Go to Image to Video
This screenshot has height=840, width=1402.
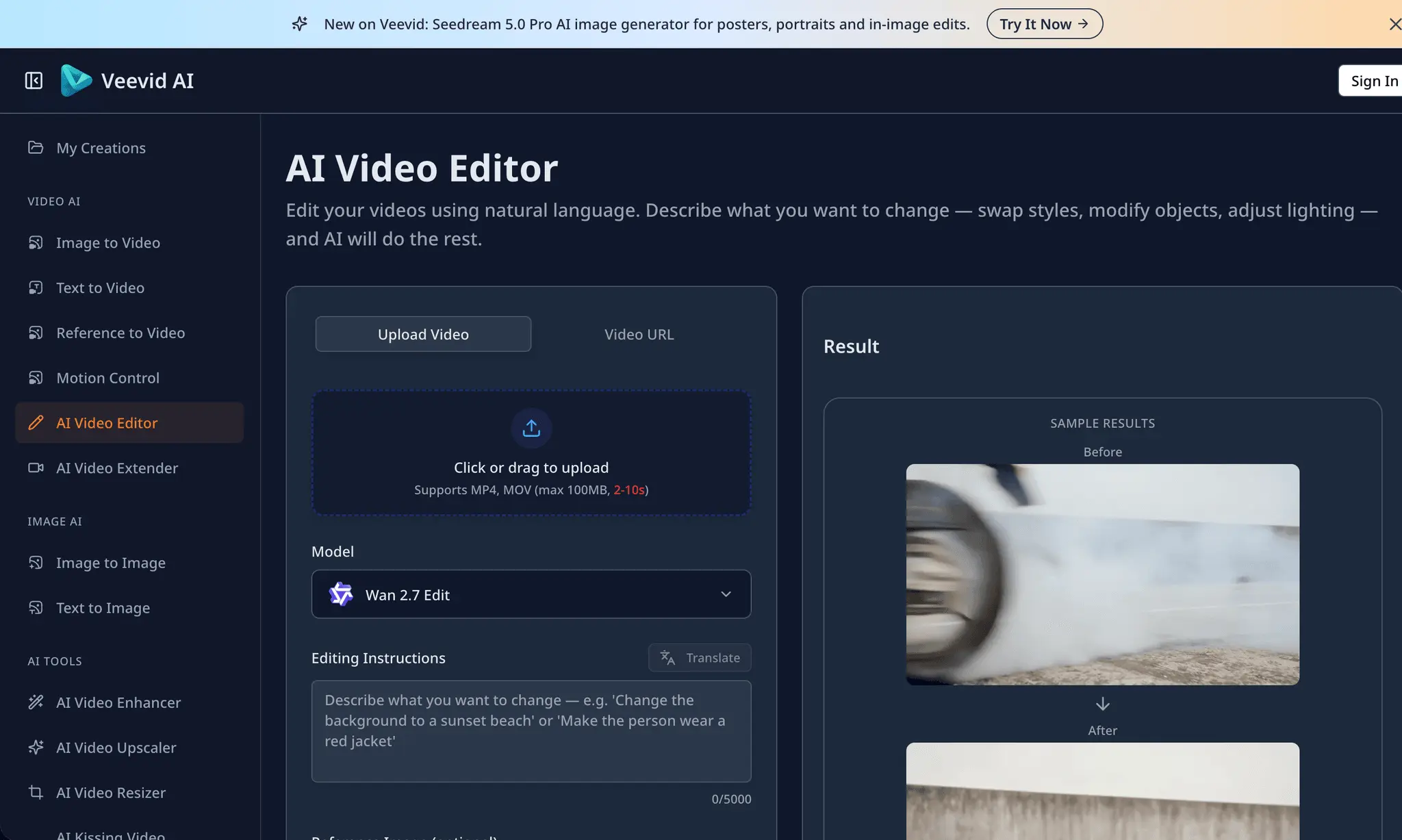pos(129,242)
